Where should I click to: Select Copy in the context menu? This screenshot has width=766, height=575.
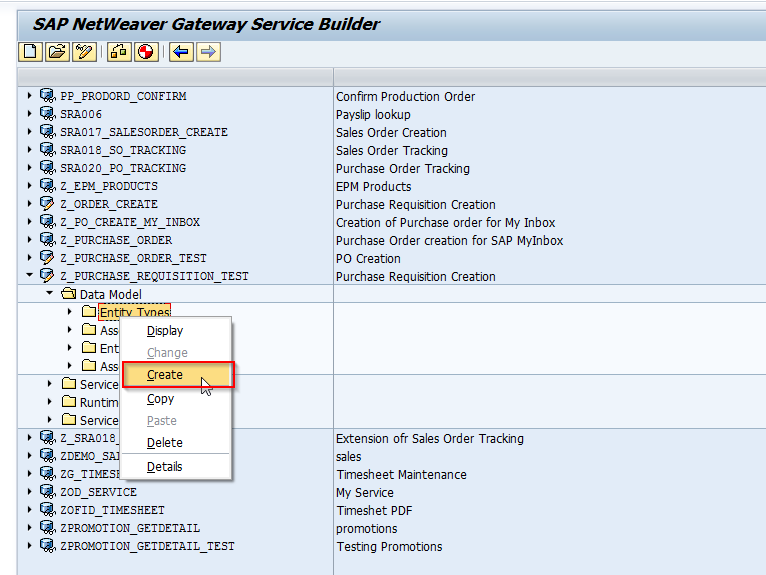point(160,399)
